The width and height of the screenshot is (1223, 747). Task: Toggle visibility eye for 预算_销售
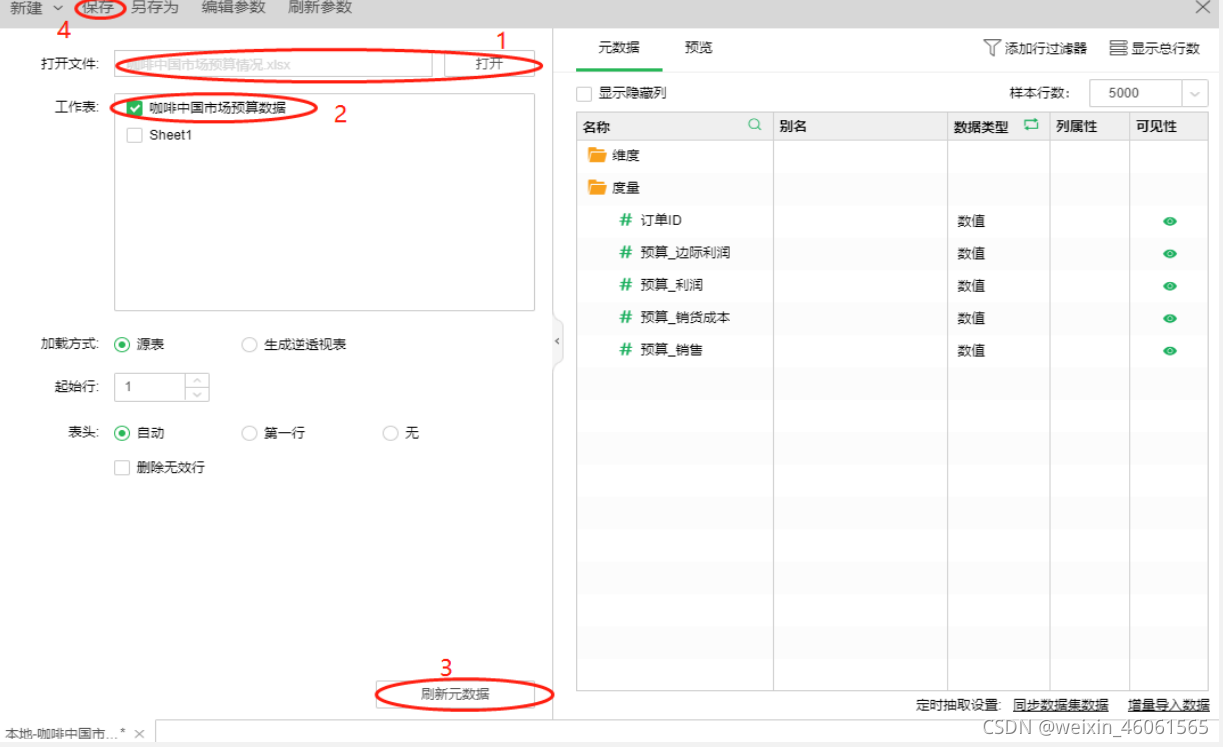(x=1170, y=351)
